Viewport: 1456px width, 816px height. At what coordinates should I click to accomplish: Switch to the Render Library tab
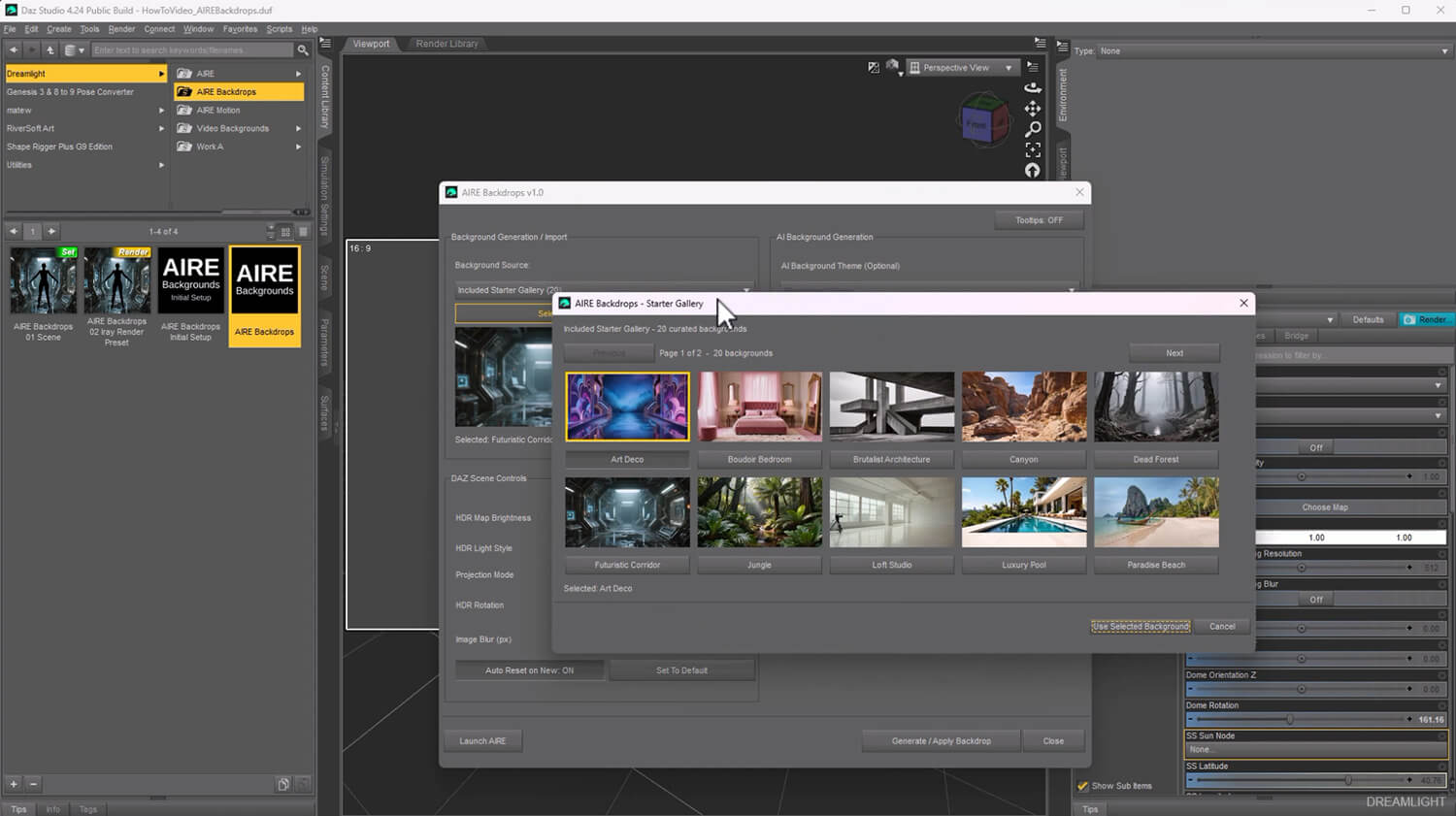(447, 44)
